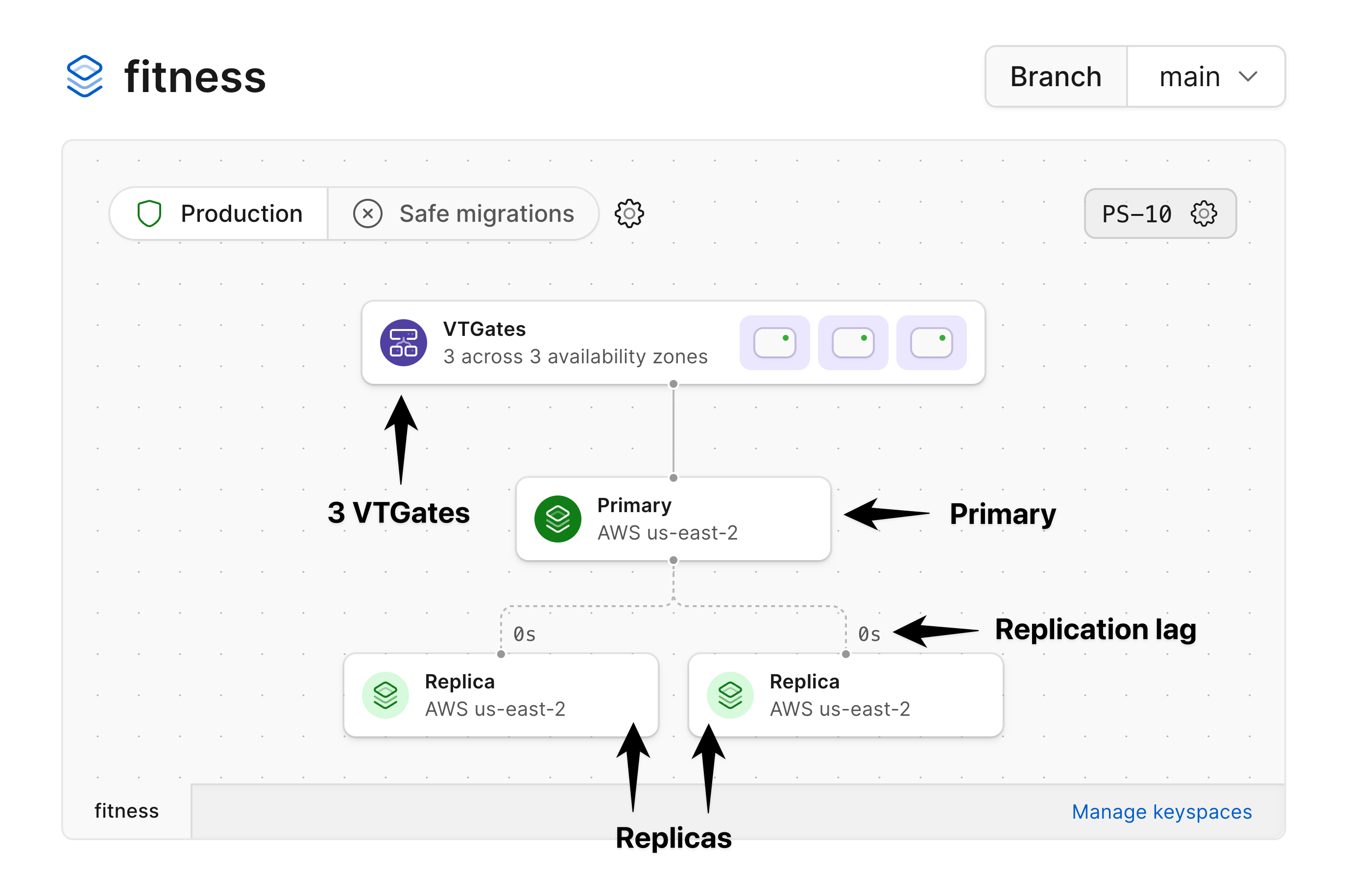Image resolution: width=1348 pixels, height=896 pixels.
Task: Click the PlanetScale fitness database logo
Action: (x=85, y=76)
